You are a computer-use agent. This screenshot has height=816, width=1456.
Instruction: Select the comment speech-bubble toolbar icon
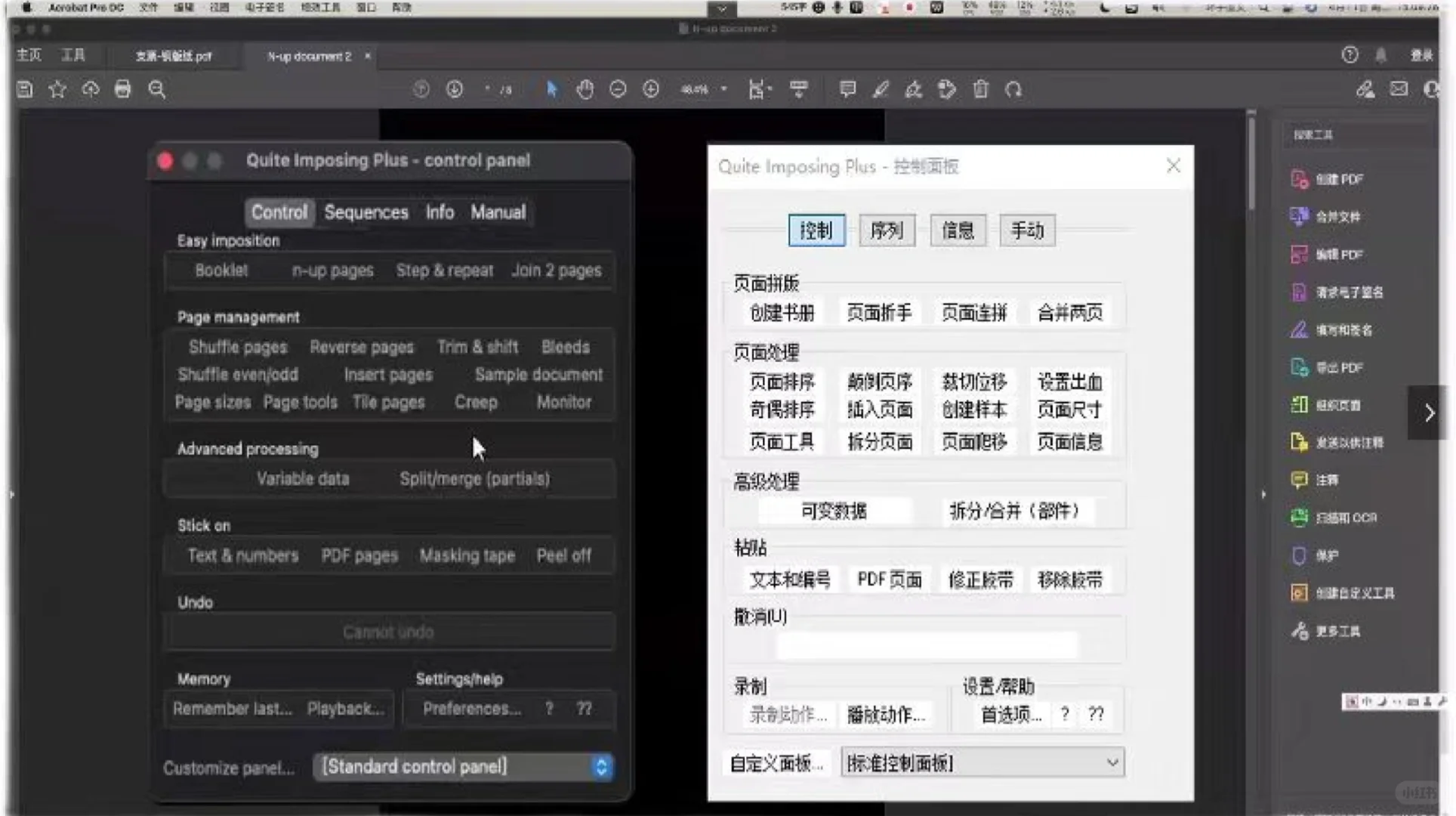847,89
